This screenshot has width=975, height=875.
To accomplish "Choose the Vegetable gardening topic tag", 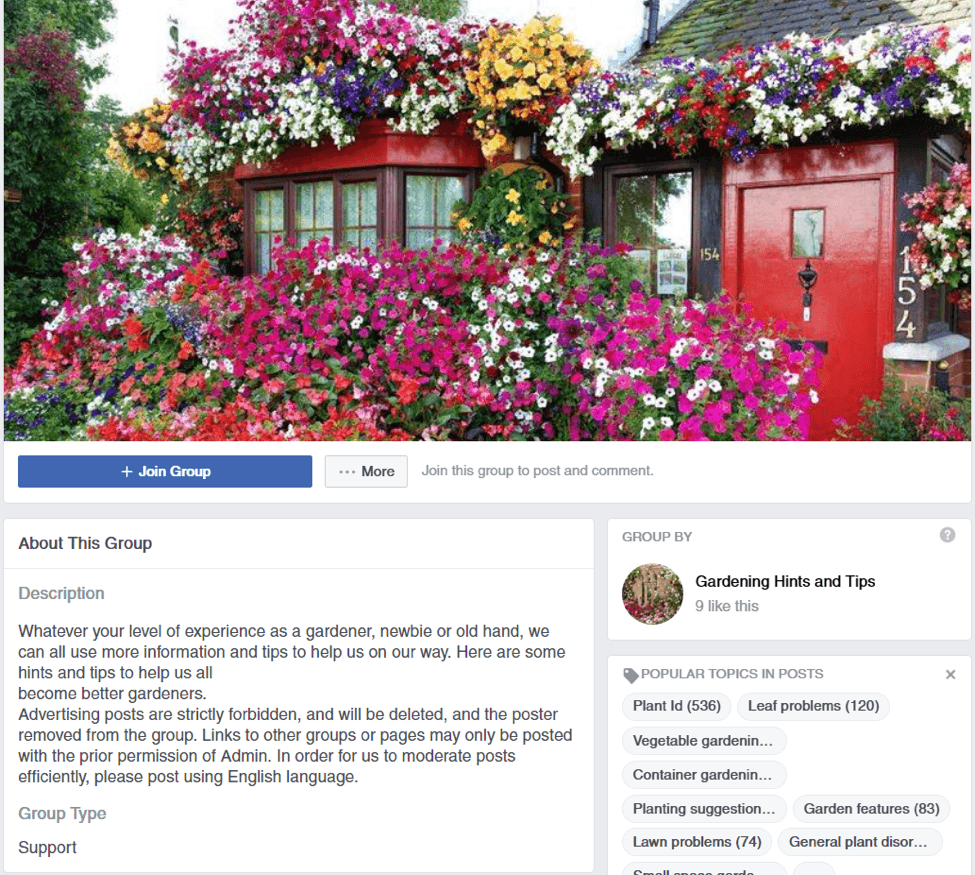I will pos(704,741).
